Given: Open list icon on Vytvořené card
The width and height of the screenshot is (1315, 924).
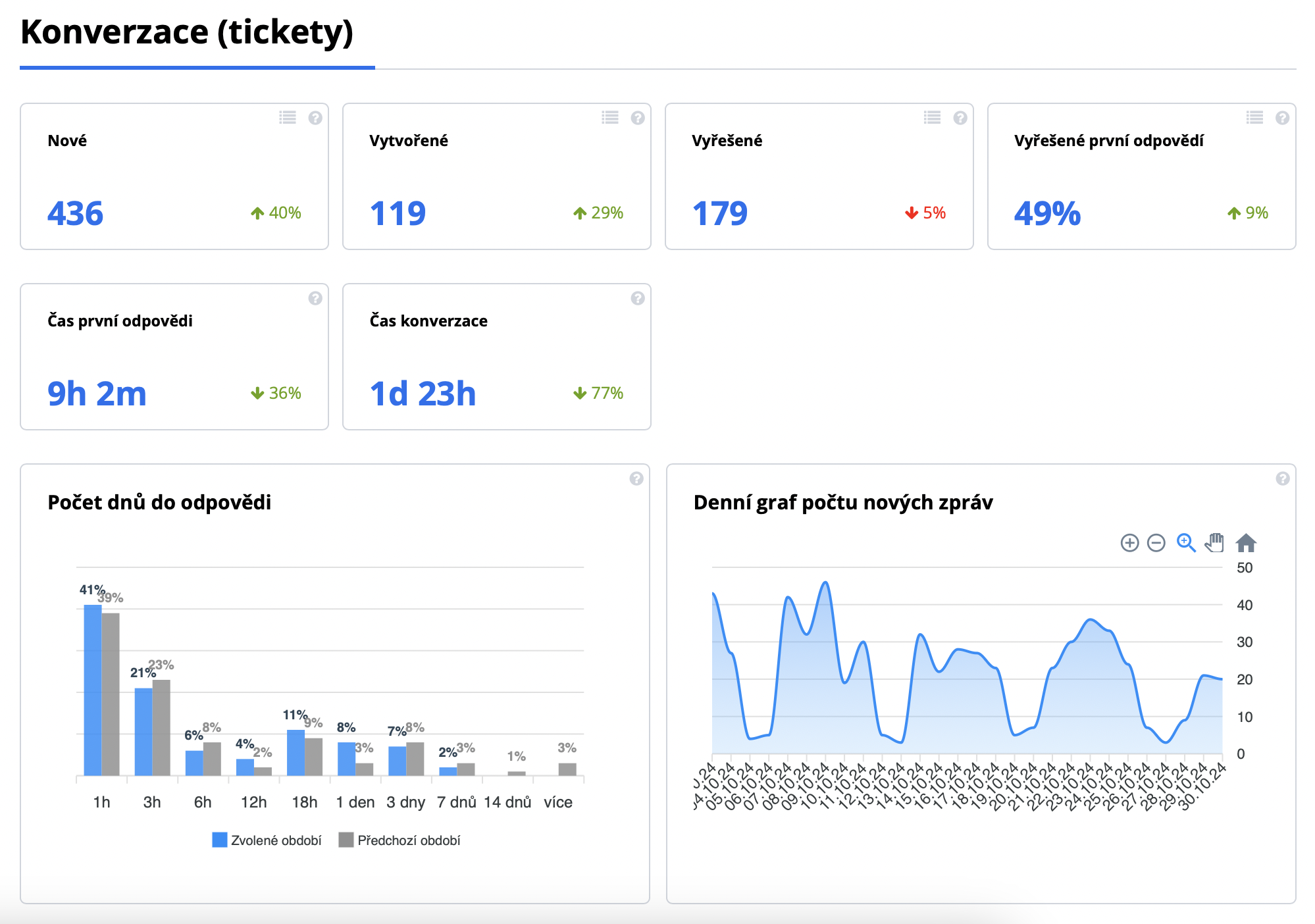Looking at the screenshot, I should [x=610, y=118].
